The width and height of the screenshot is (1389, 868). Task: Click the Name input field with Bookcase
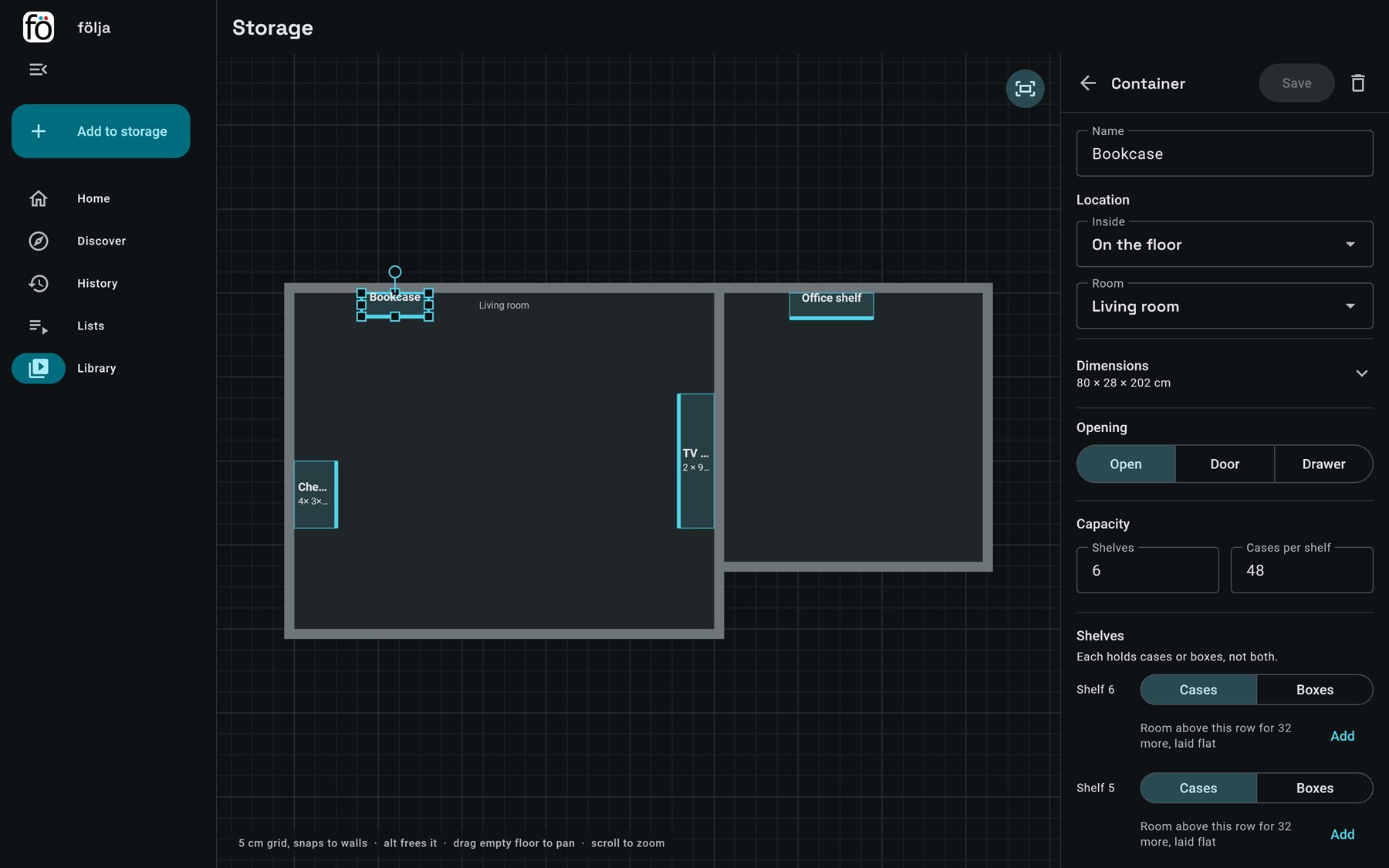click(1225, 154)
